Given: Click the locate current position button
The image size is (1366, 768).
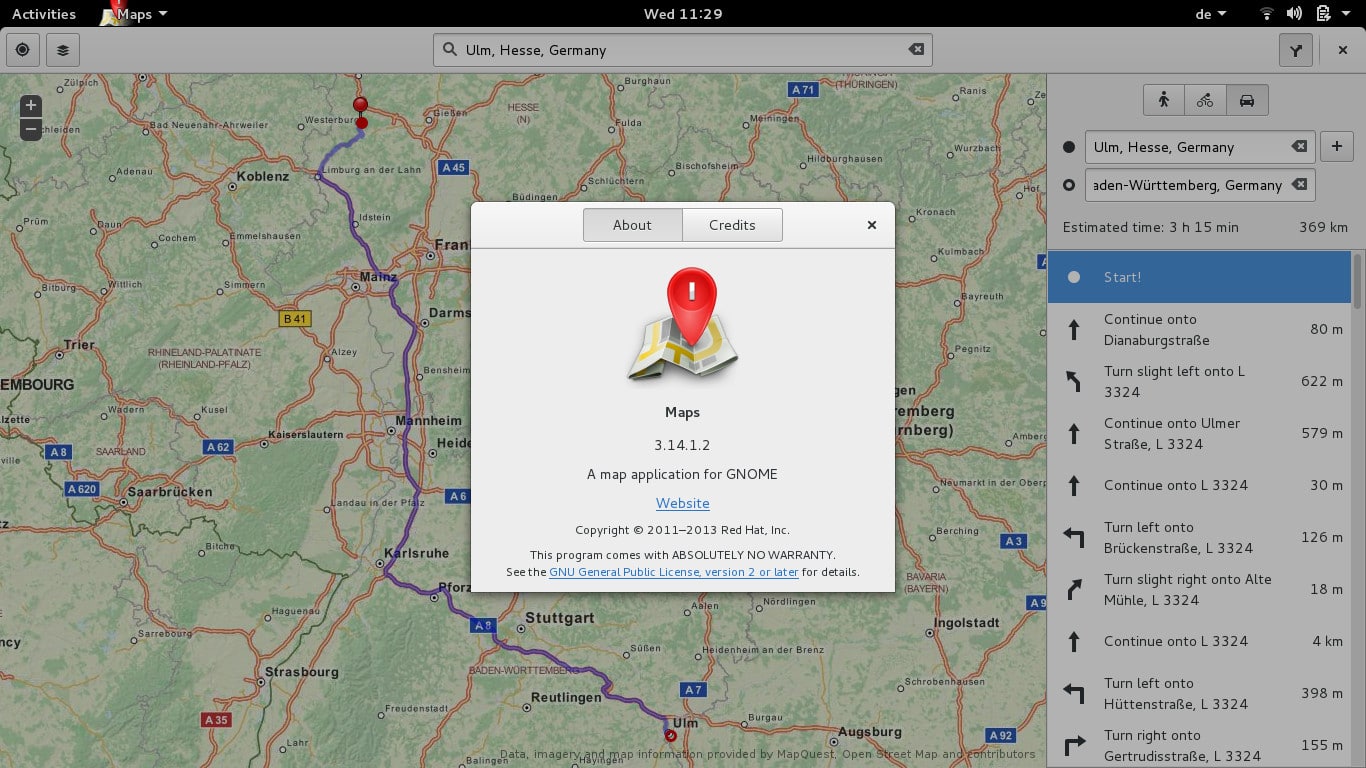Looking at the screenshot, I should click(x=23, y=50).
